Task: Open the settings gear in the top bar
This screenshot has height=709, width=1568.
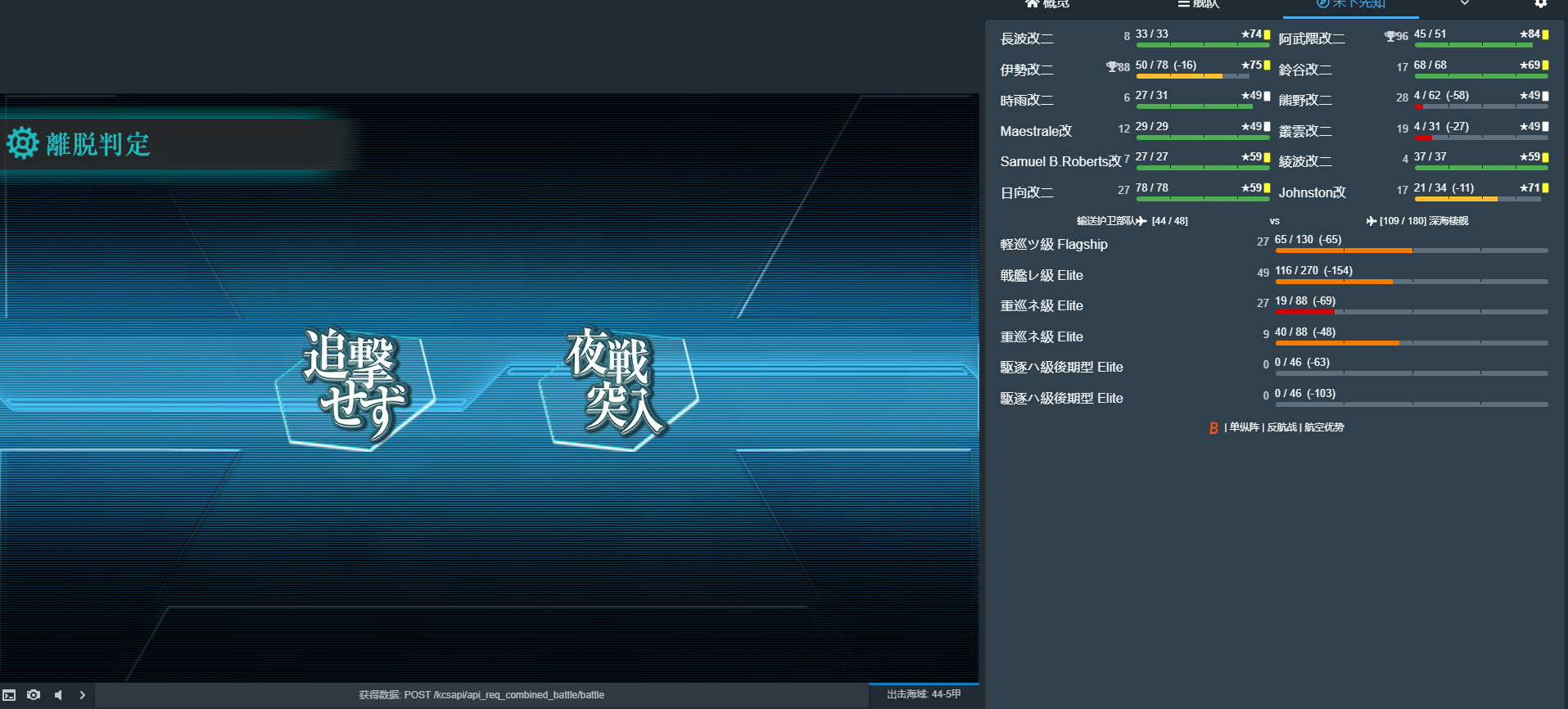Action: coord(1541,3)
